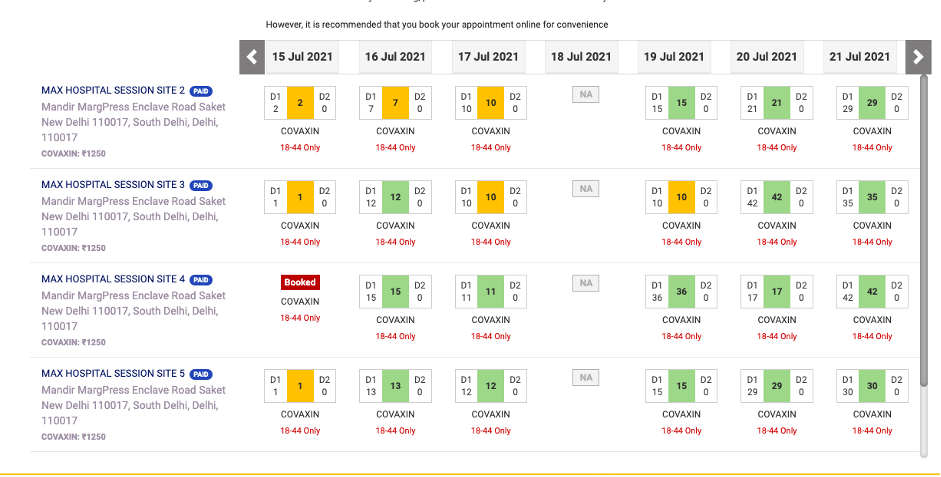Click PAID badge for Session Site 2
The height and width of the screenshot is (477, 941).
(201, 91)
